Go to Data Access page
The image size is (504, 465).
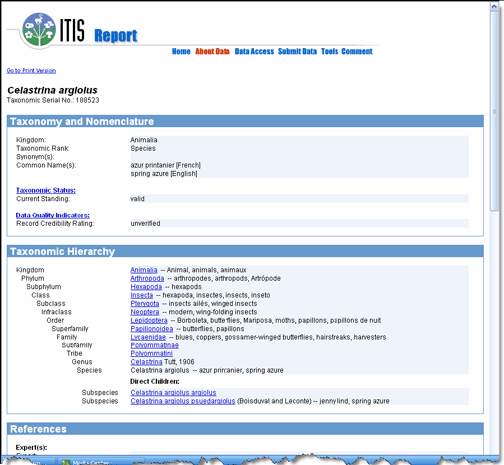(x=254, y=51)
